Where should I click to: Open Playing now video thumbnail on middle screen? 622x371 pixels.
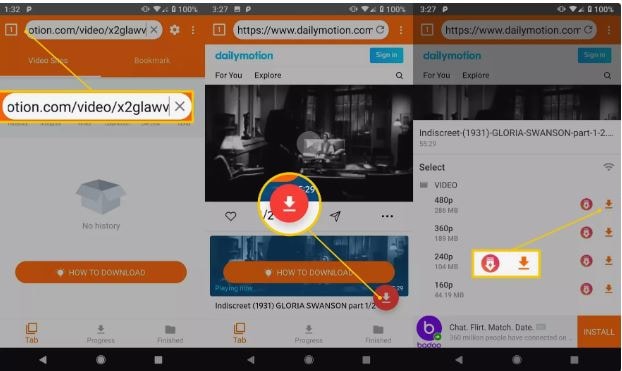click(309, 266)
